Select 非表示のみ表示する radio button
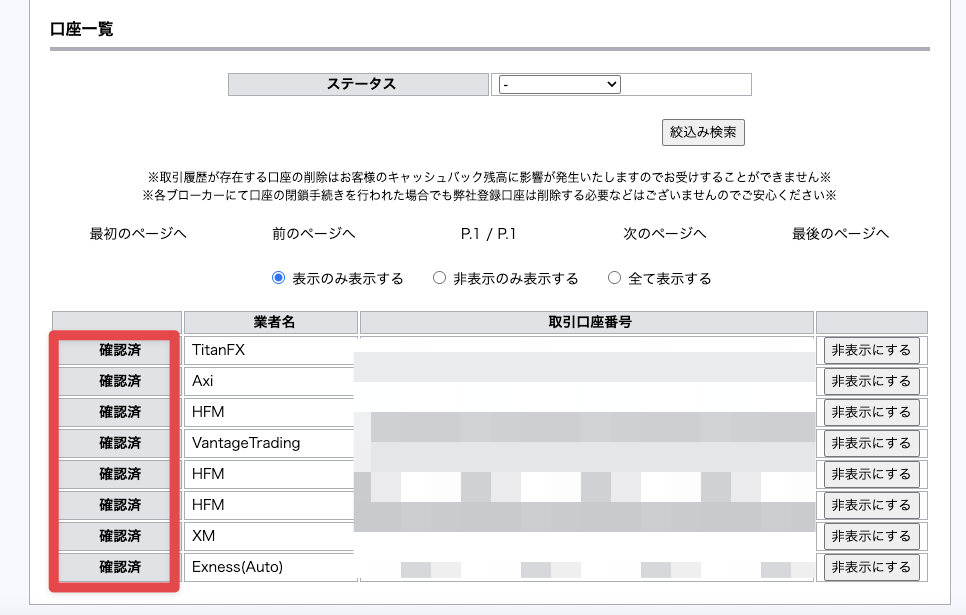 click(x=439, y=278)
